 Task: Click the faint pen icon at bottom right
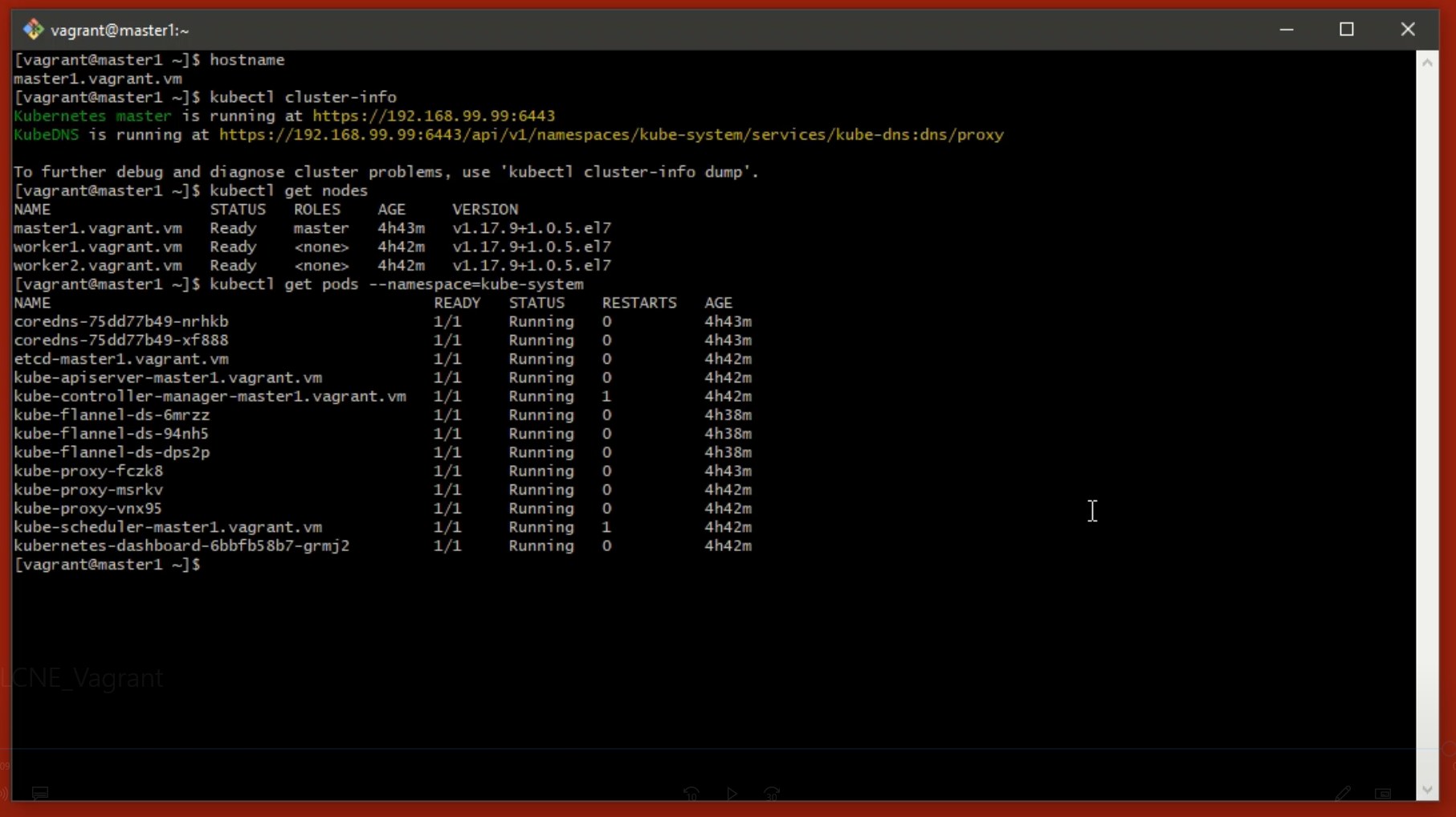point(1342,794)
